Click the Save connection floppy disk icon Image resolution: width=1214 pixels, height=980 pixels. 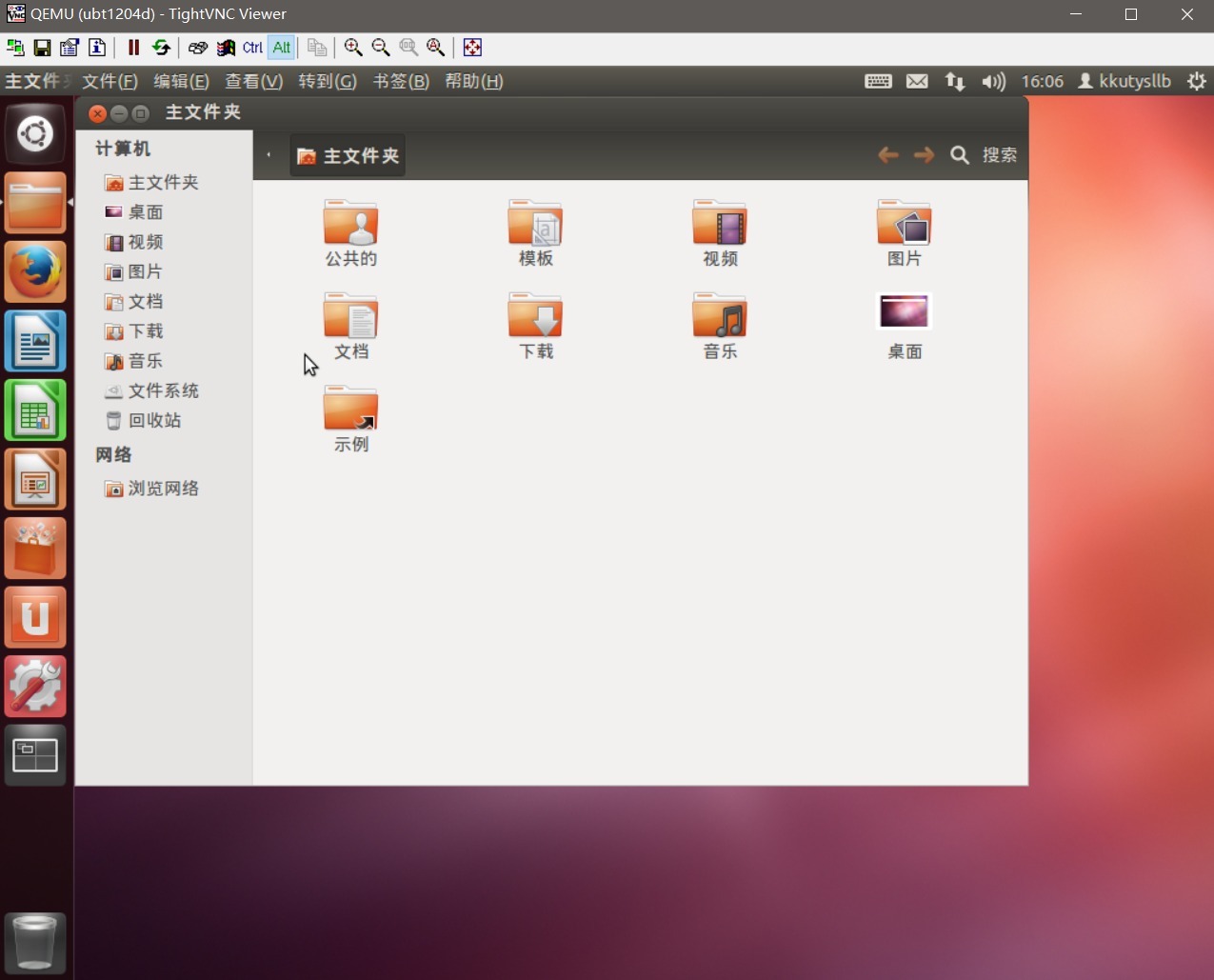(x=42, y=48)
